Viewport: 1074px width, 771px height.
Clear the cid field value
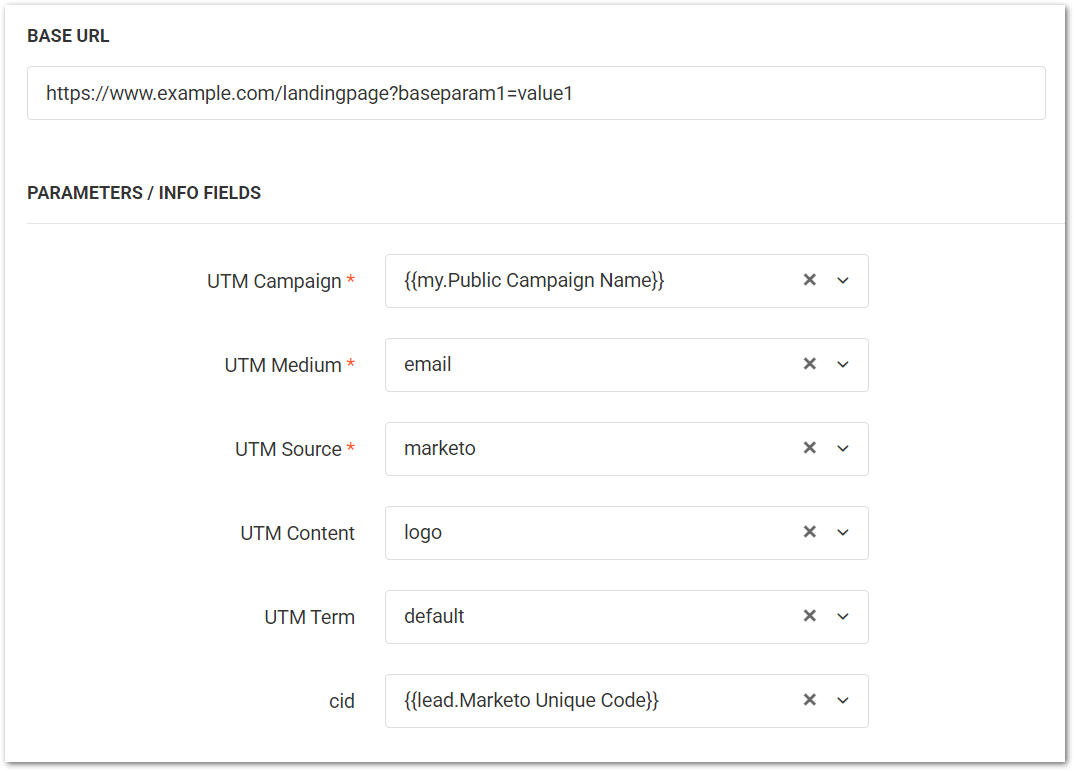810,701
